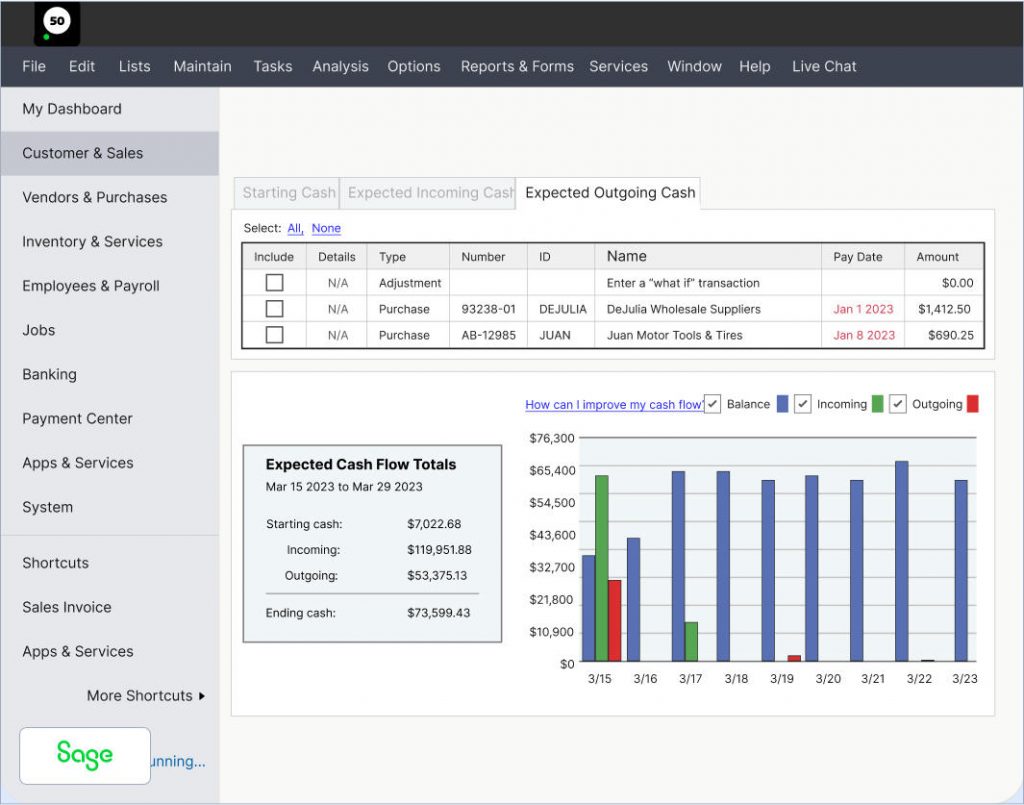Switch to the Starting Cash tab

click(x=289, y=193)
